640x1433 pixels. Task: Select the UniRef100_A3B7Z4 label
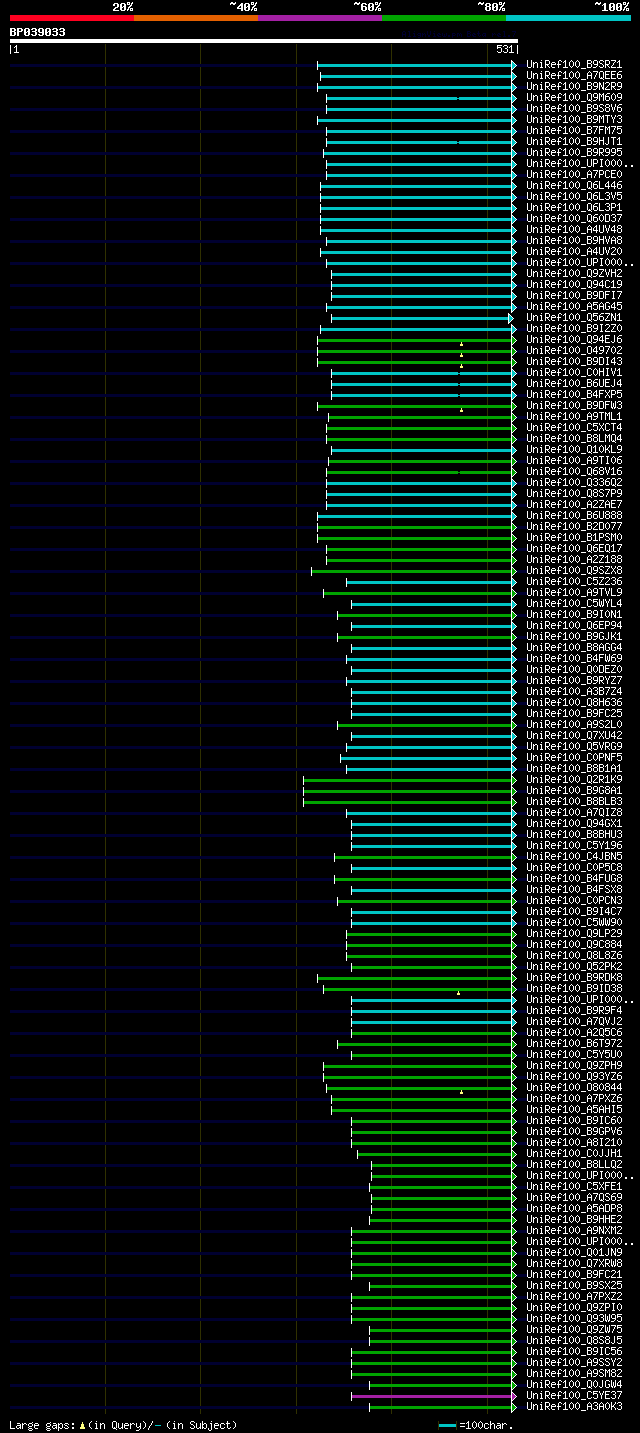click(x=574, y=691)
